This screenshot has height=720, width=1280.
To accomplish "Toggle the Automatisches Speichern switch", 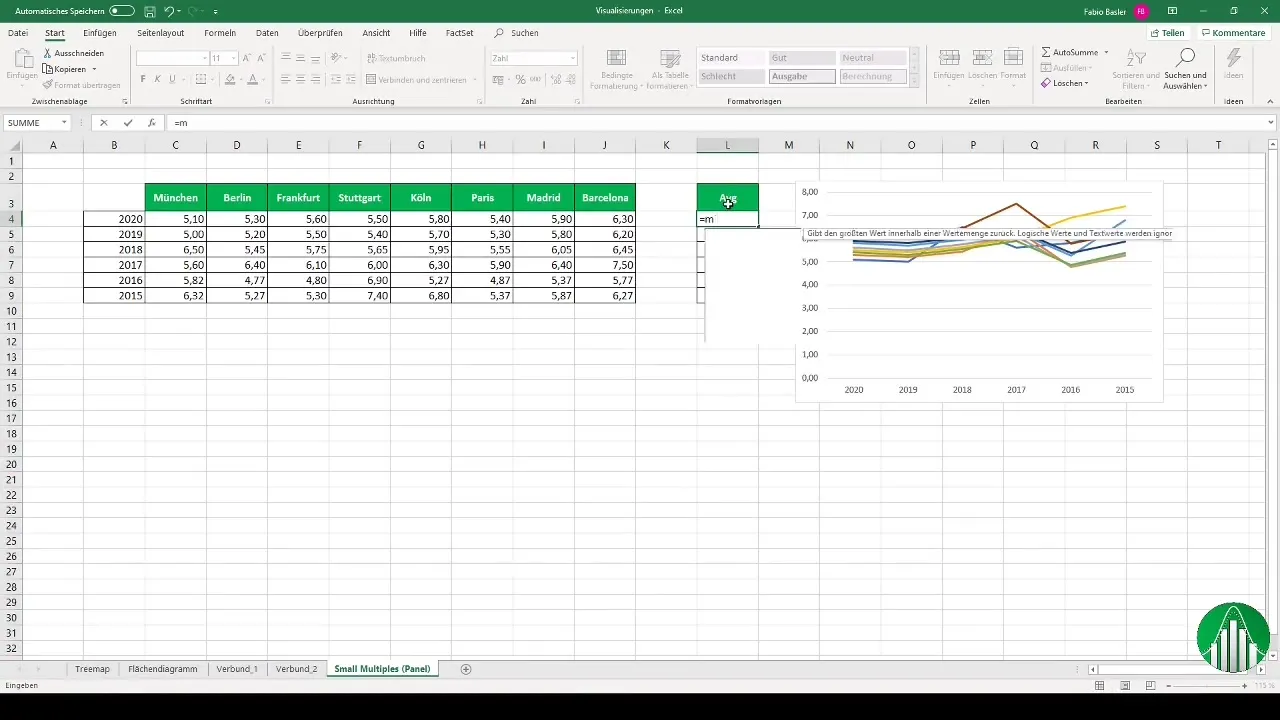I will point(122,10).
